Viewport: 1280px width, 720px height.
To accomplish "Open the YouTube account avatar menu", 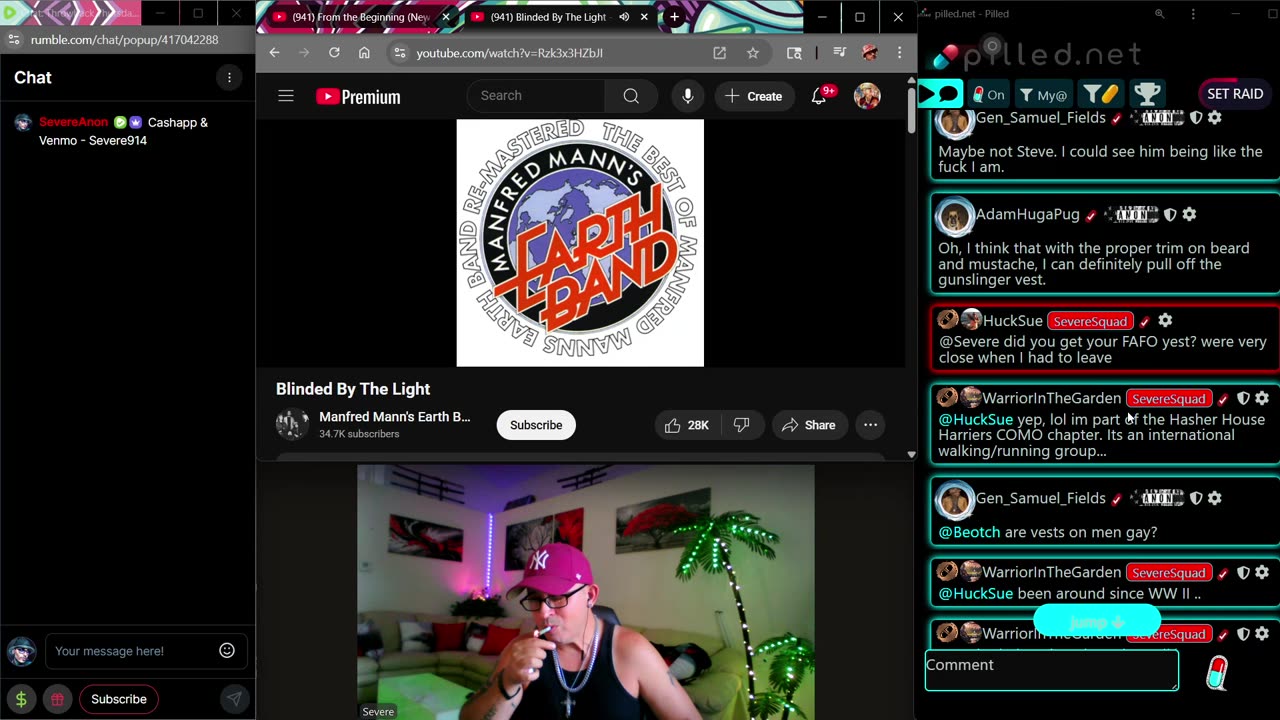I will point(867,96).
